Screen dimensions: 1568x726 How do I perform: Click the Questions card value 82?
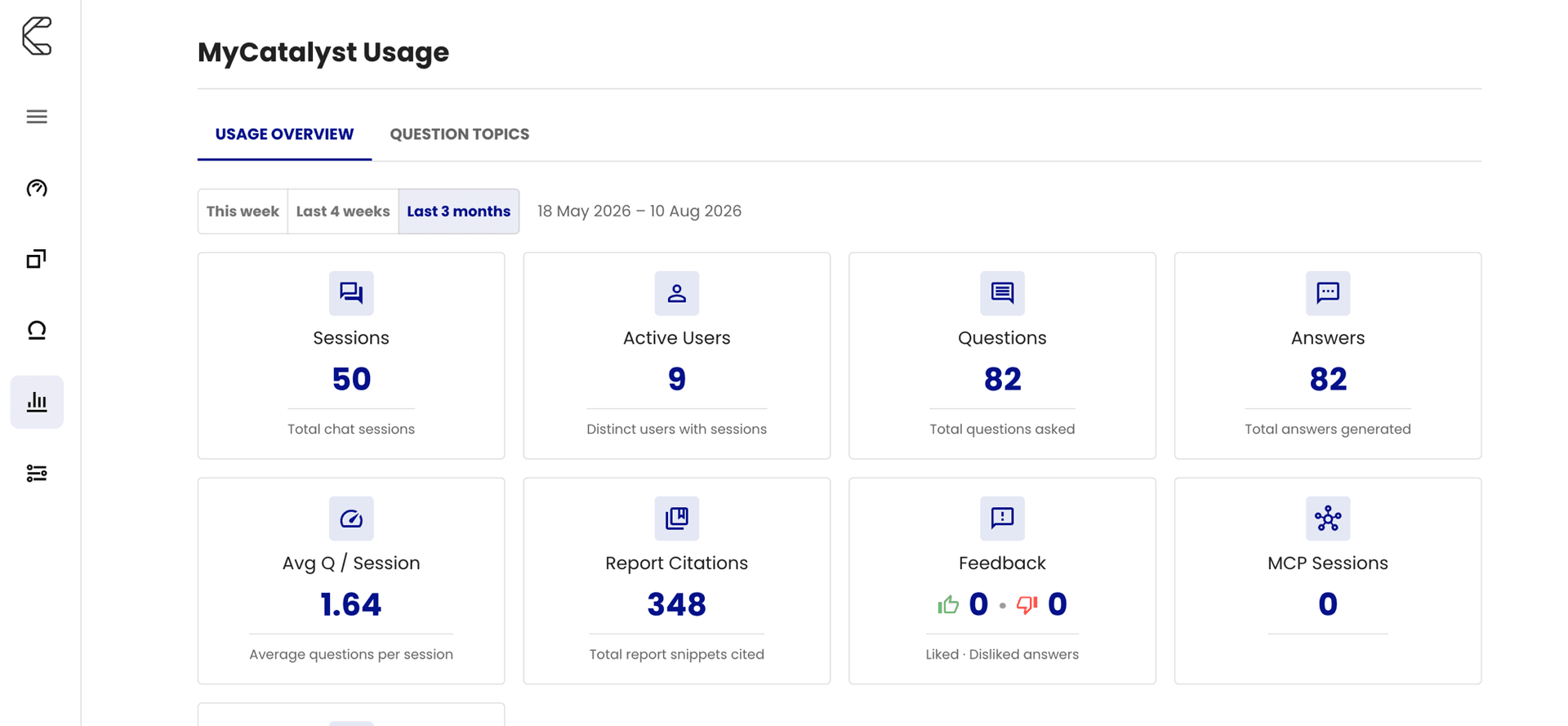click(x=1002, y=380)
